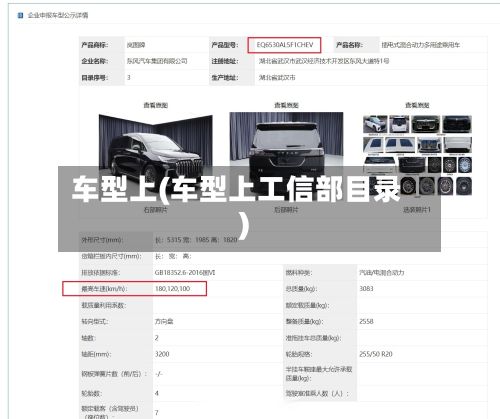Screen dimensions: 500x419
Task: Select product model value EQ6530AL5F1CHEV
Action: point(285,45)
